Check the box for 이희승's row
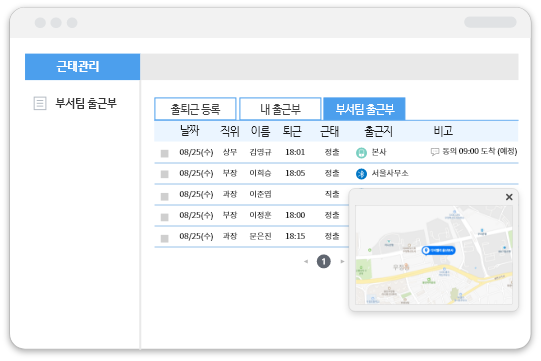 point(165,174)
